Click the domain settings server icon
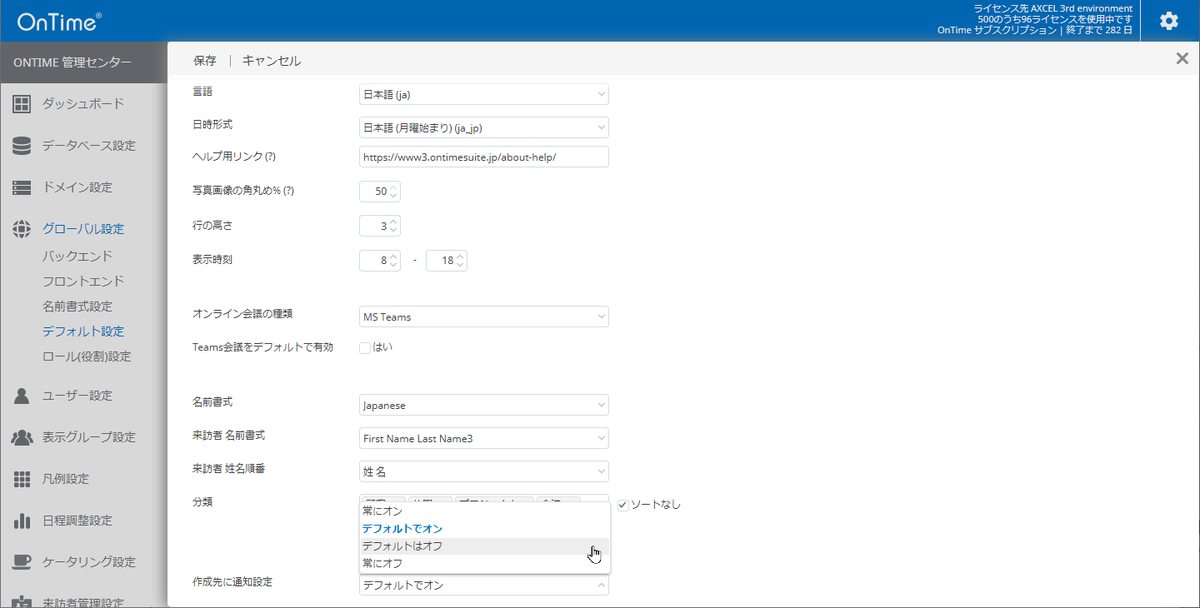The image size is (1200, 608). pos(21,187)
